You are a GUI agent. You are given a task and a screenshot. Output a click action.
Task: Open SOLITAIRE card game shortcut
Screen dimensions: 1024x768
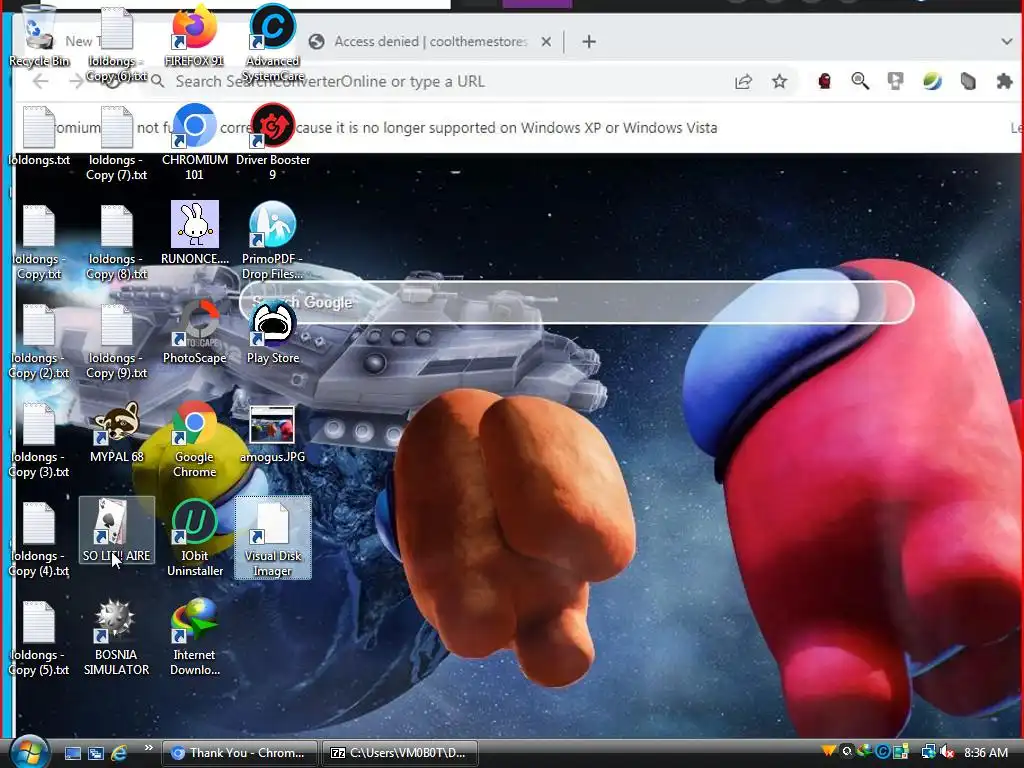click(116, 530)
